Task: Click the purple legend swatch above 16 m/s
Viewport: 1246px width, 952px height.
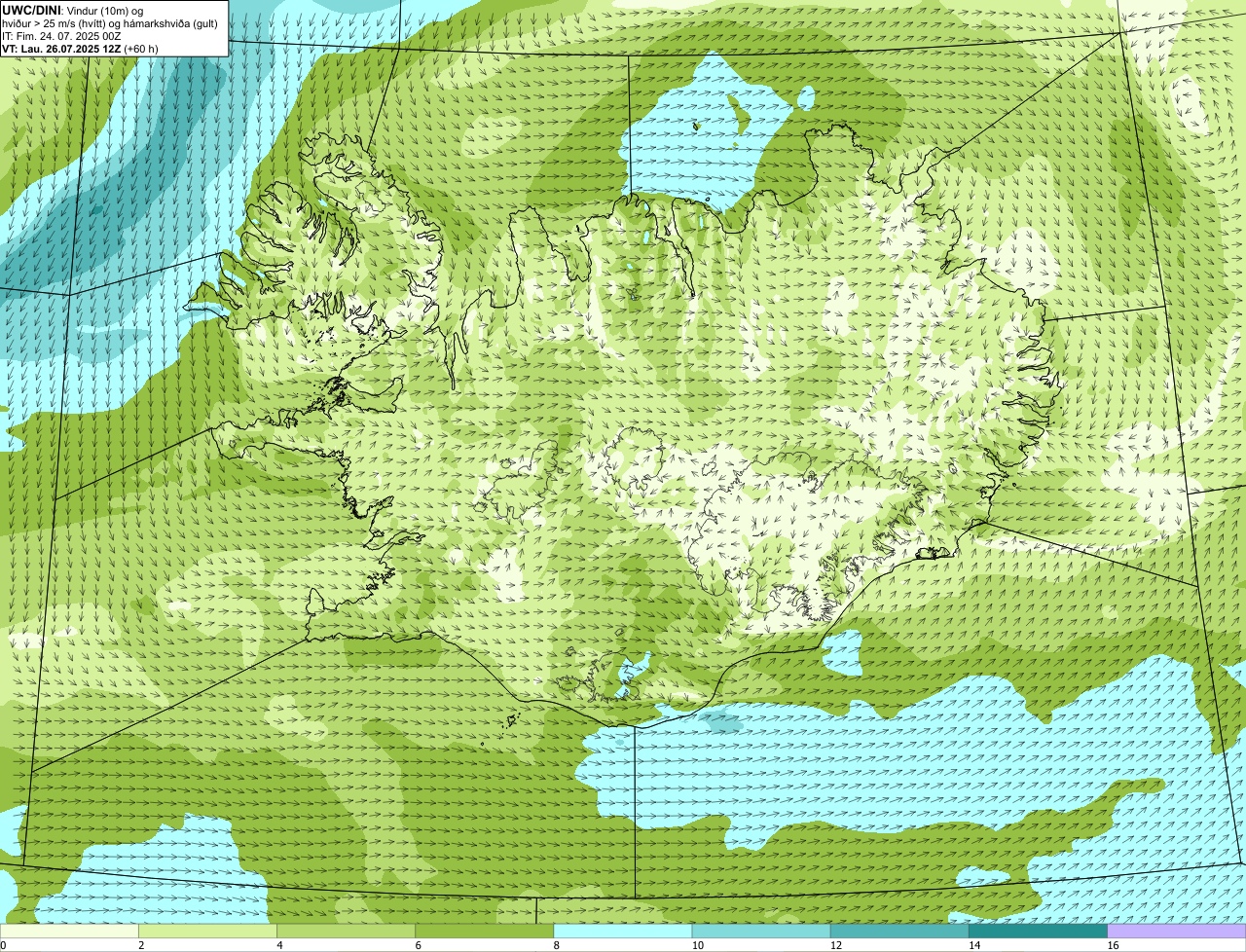Action: (x=1176, y=932)
